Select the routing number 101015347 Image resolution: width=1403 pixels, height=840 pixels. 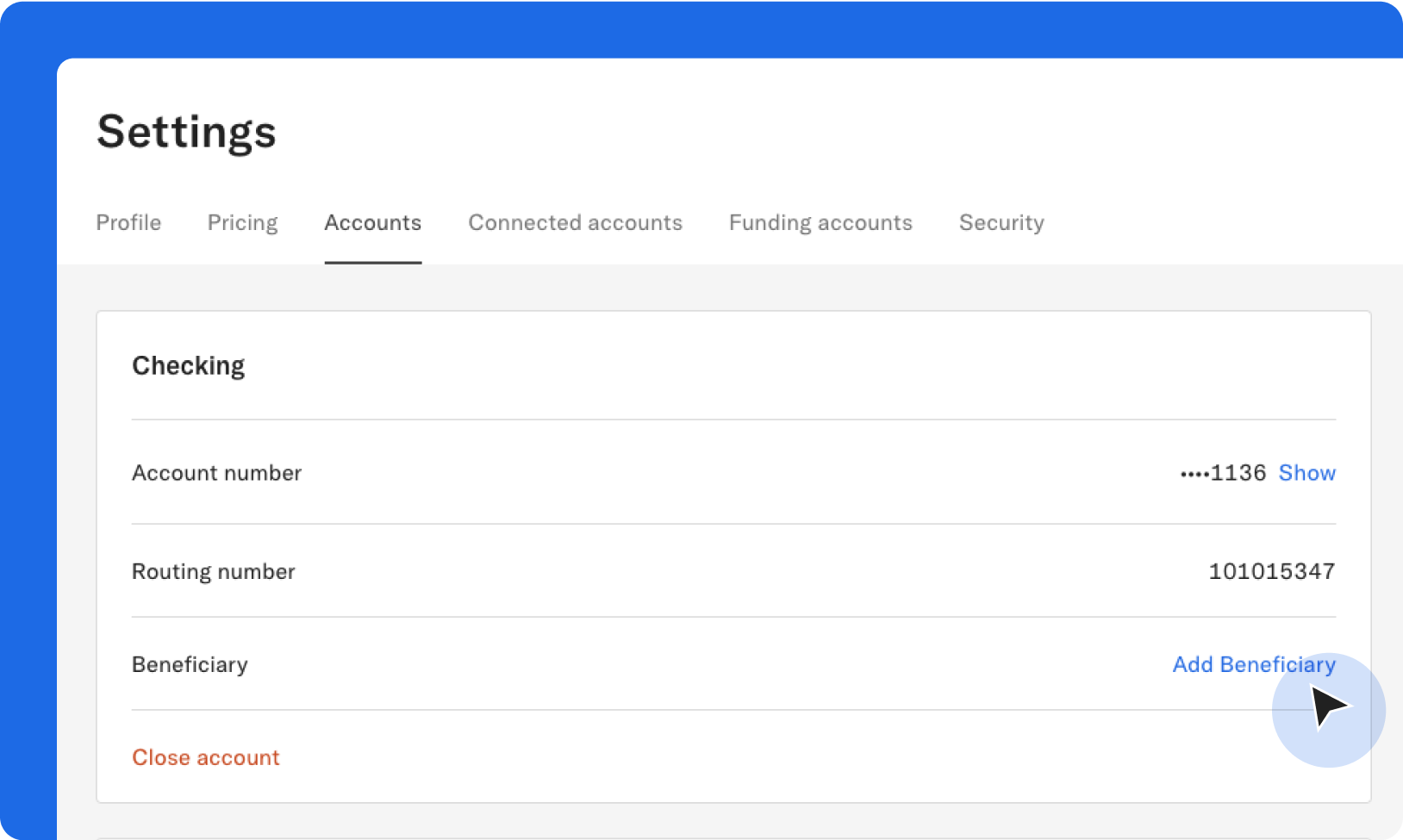click(x=1272, y=571)
